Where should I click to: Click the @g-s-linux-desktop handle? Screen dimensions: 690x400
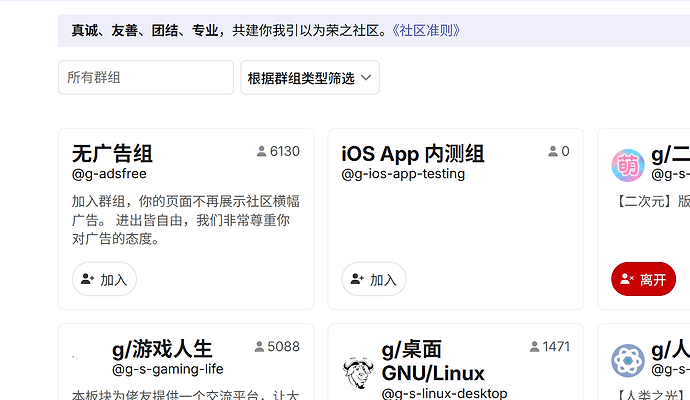point(444,393)
